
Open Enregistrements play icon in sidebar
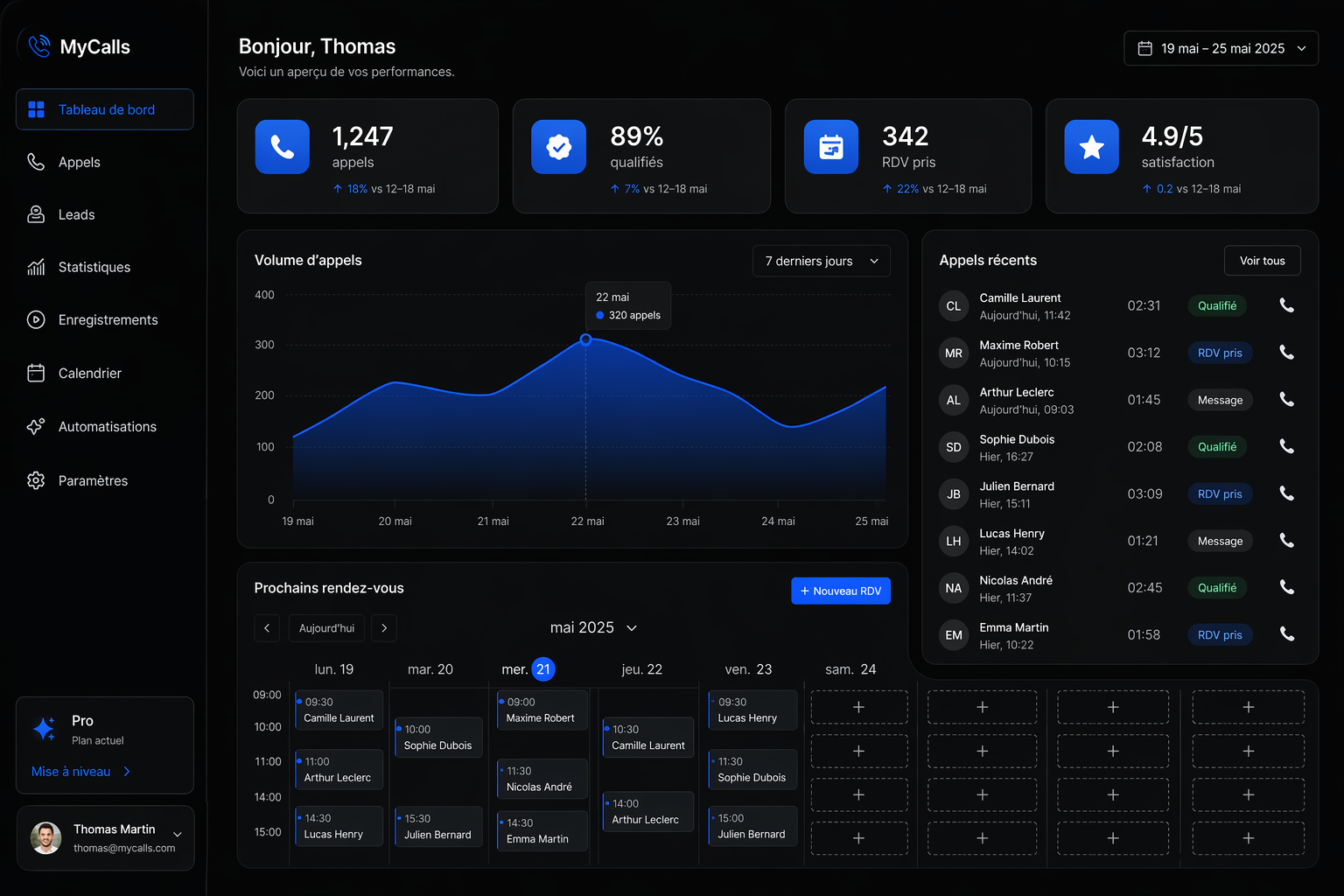click(36, 319)
